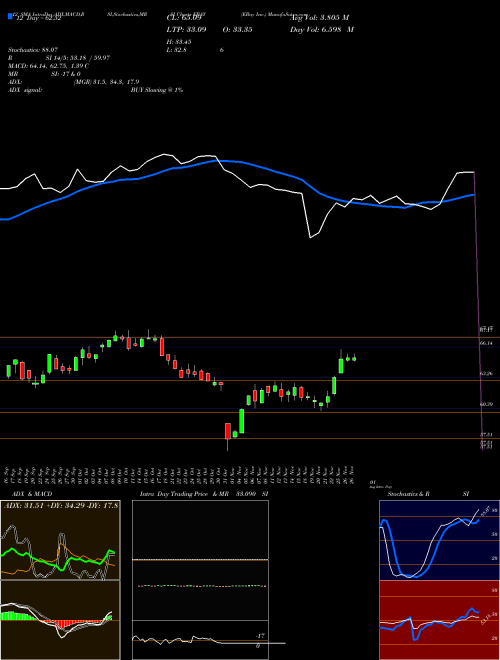Open the blue Stochastics chart panel

click(439, 540)
